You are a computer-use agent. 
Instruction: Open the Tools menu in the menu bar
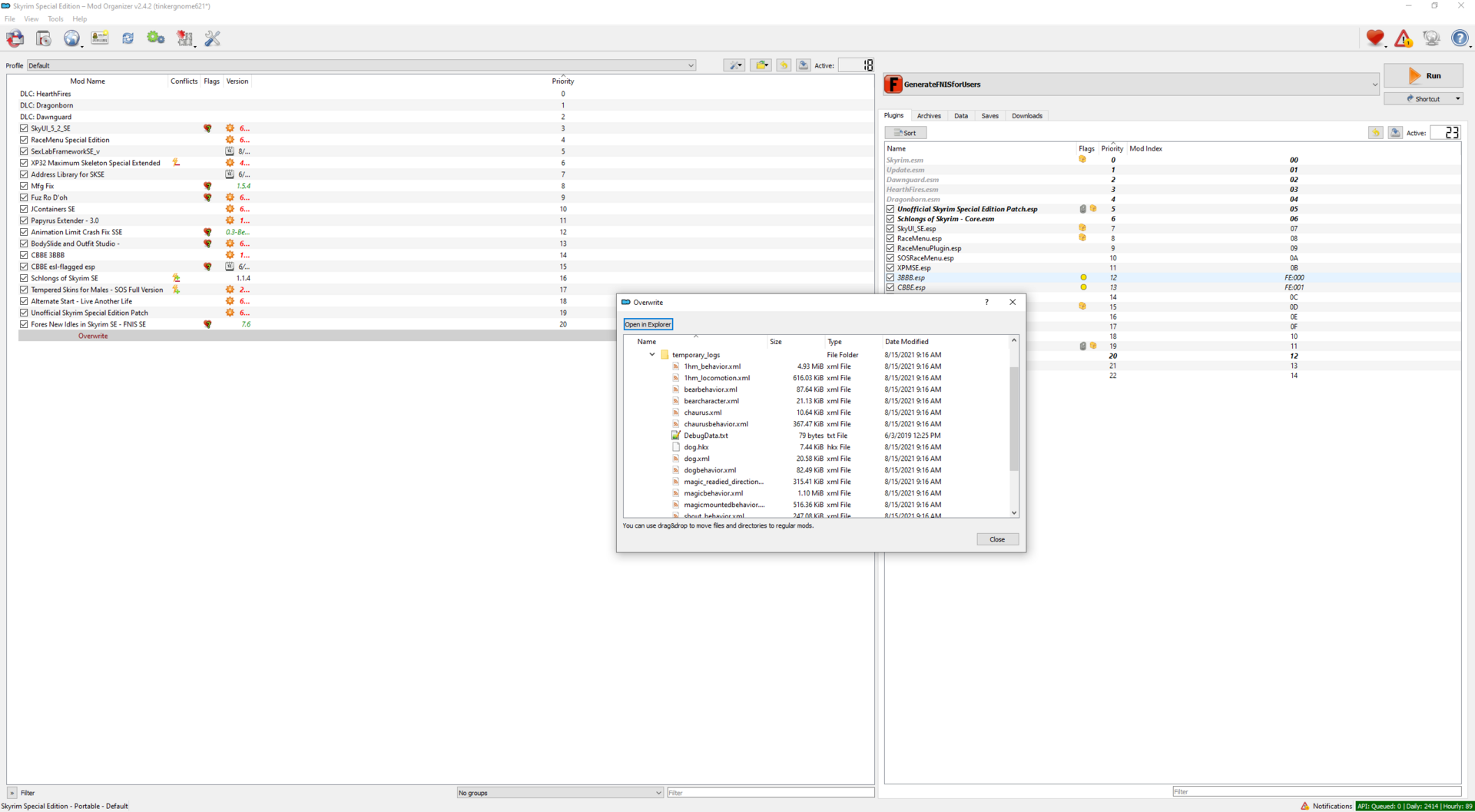pos(55,19)
